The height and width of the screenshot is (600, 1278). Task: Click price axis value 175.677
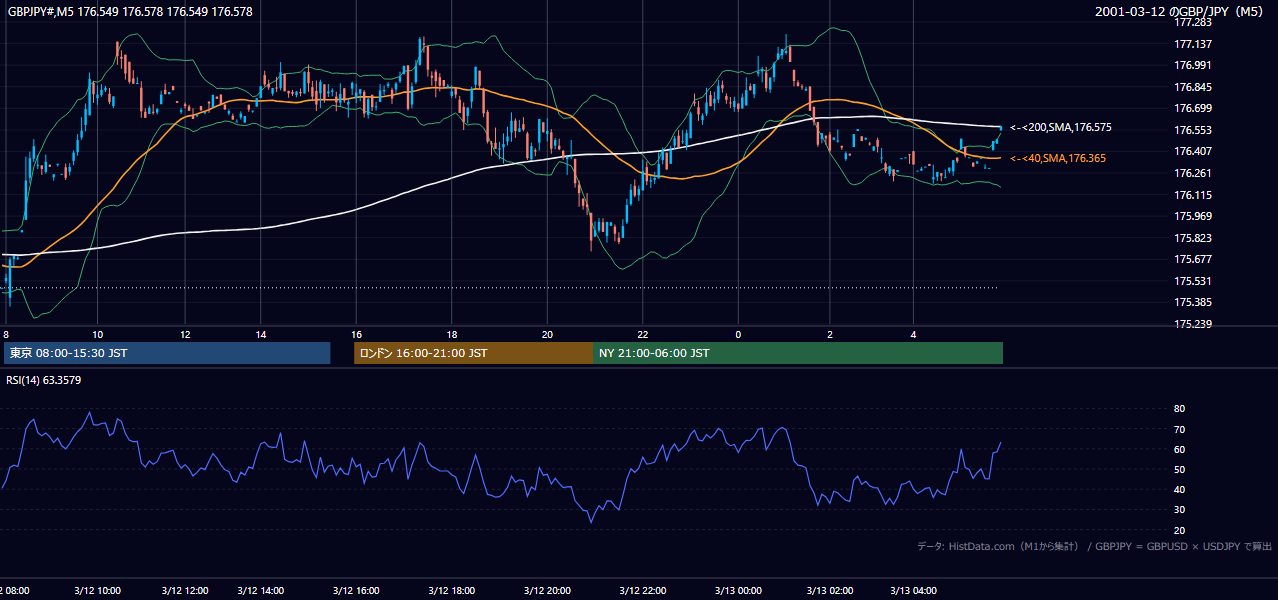click(x=1193, y=259)
